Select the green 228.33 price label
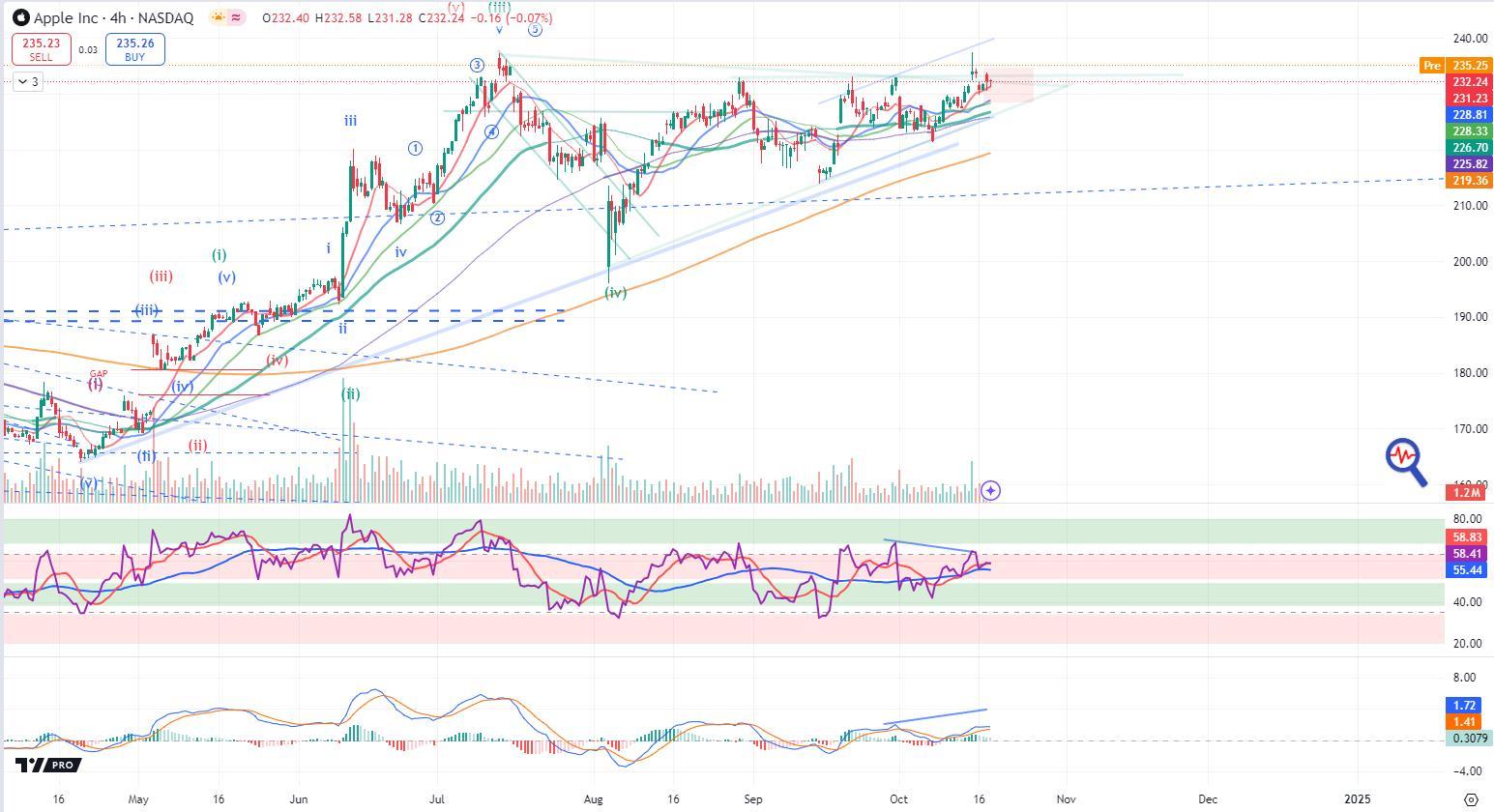The height and width of the screenshot is (812, 1494). point(1470,131)
